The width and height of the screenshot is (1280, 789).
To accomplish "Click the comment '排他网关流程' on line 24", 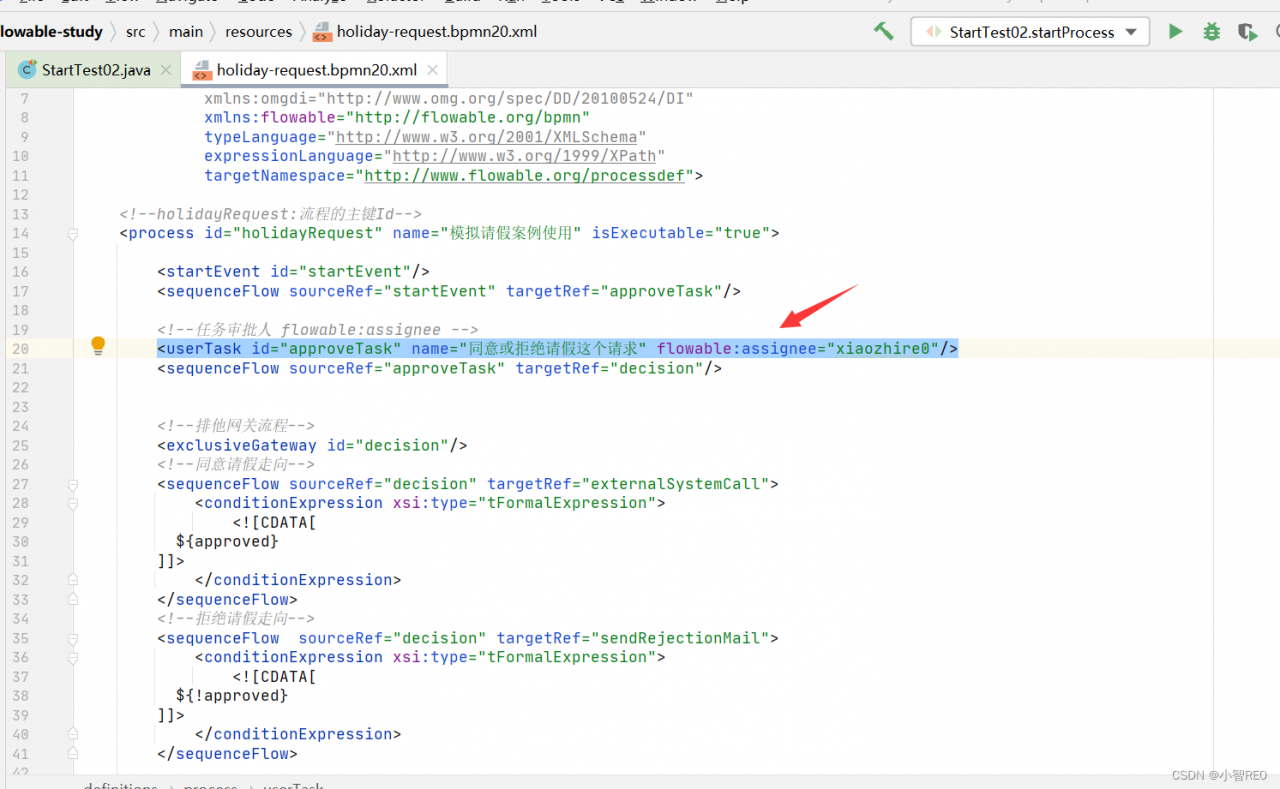I will (x=236, y=426).
